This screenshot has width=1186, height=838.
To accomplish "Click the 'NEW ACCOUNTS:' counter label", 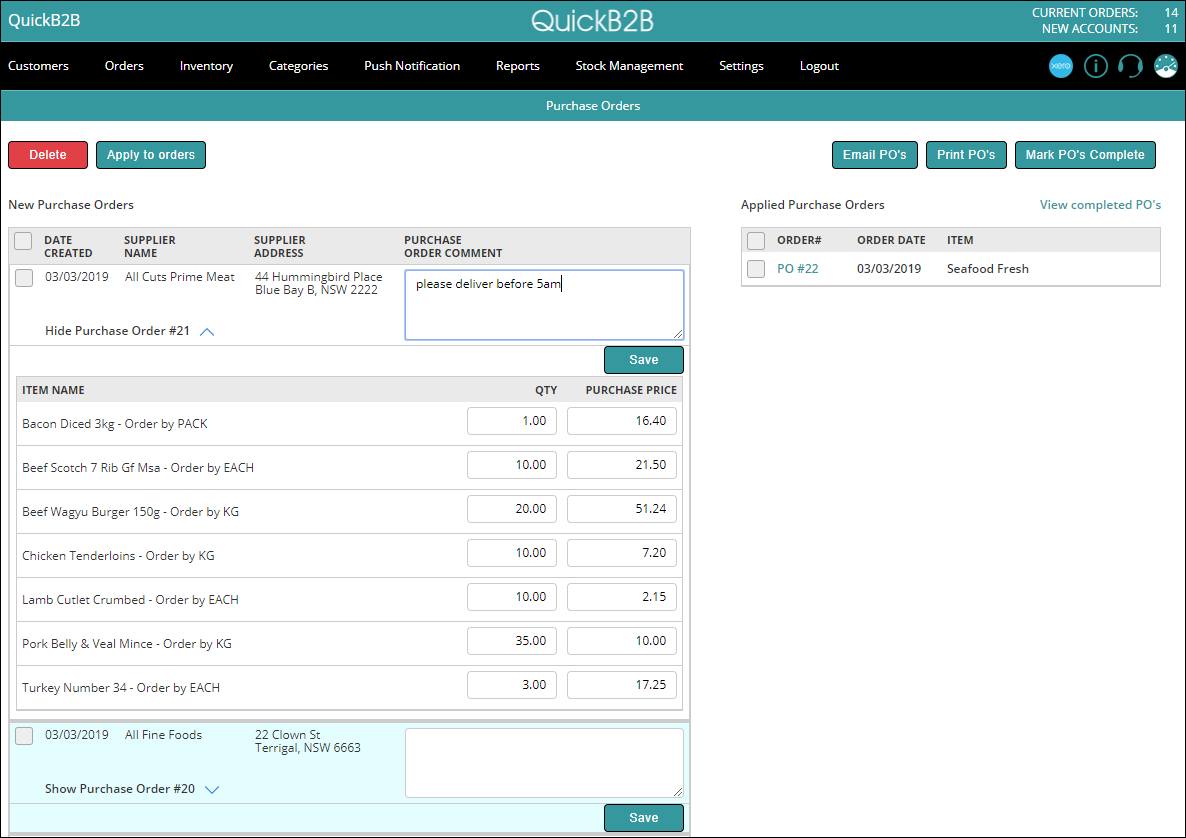I will (1089, 29).
